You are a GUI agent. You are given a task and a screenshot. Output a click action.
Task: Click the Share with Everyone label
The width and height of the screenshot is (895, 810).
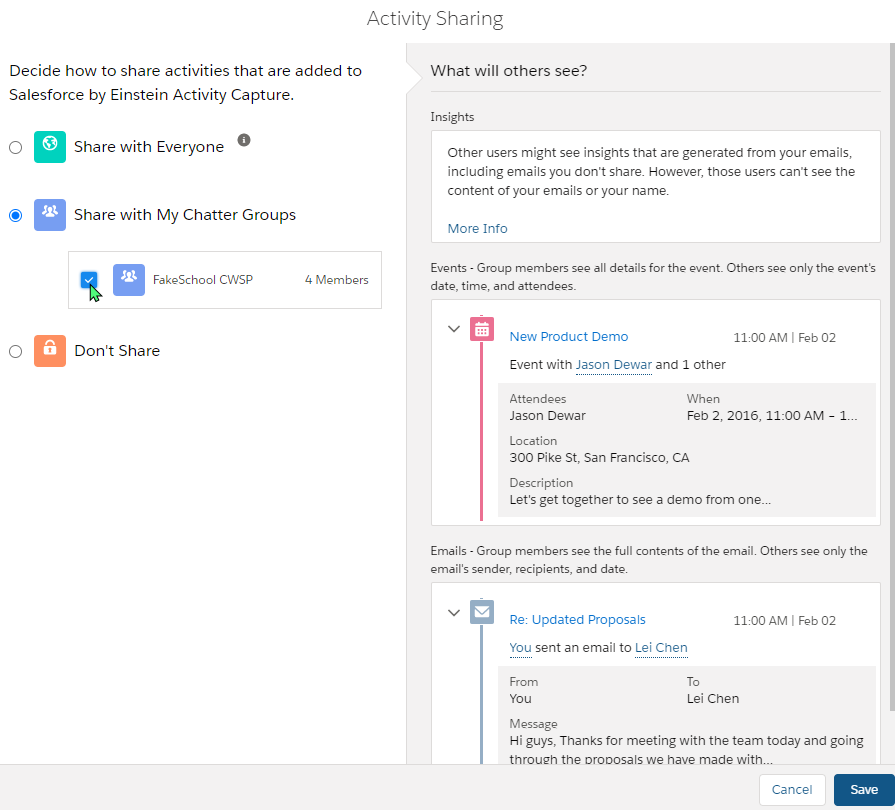[x=149, y=147]
